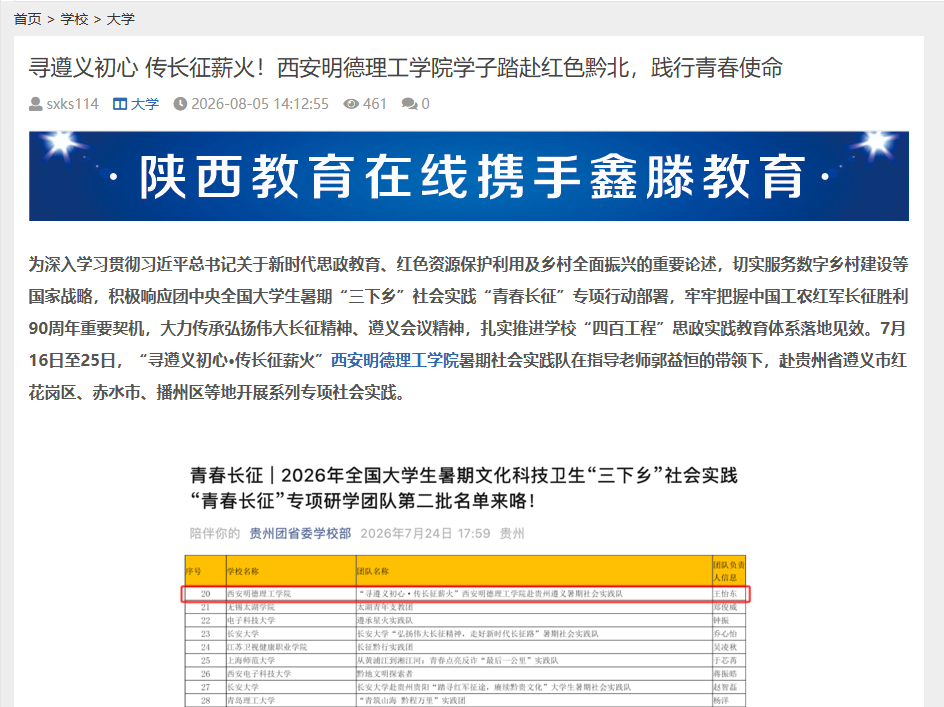The height and width of the screenshot is (707, 944).
Task: Click the eye views icon
Action: click(351, 104)
